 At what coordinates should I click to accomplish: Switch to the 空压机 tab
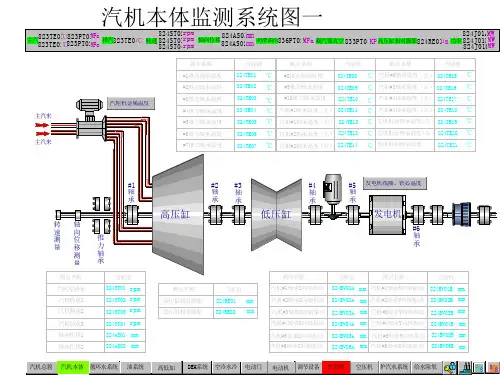364,367
